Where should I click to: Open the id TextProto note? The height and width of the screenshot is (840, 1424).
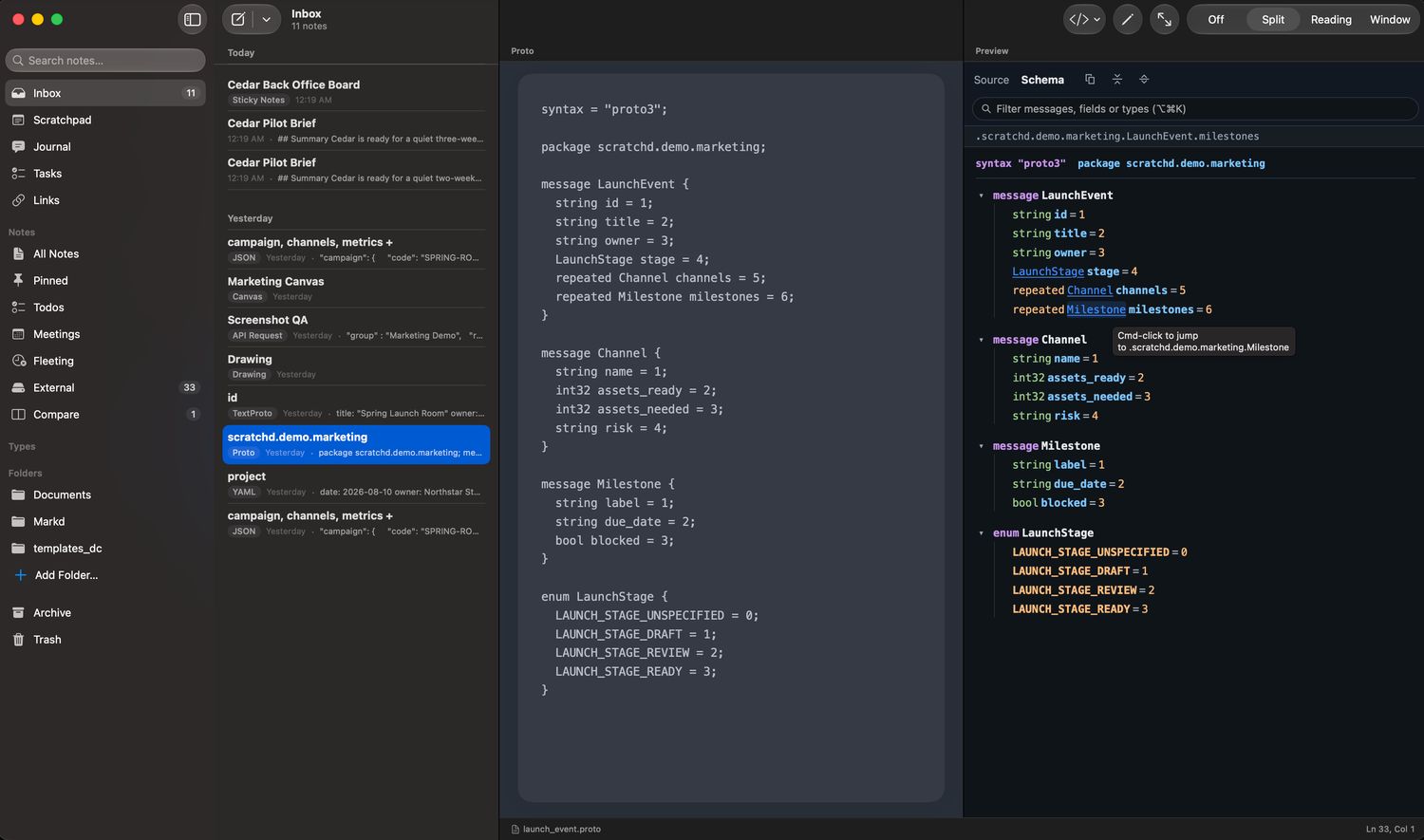point(356,405)
